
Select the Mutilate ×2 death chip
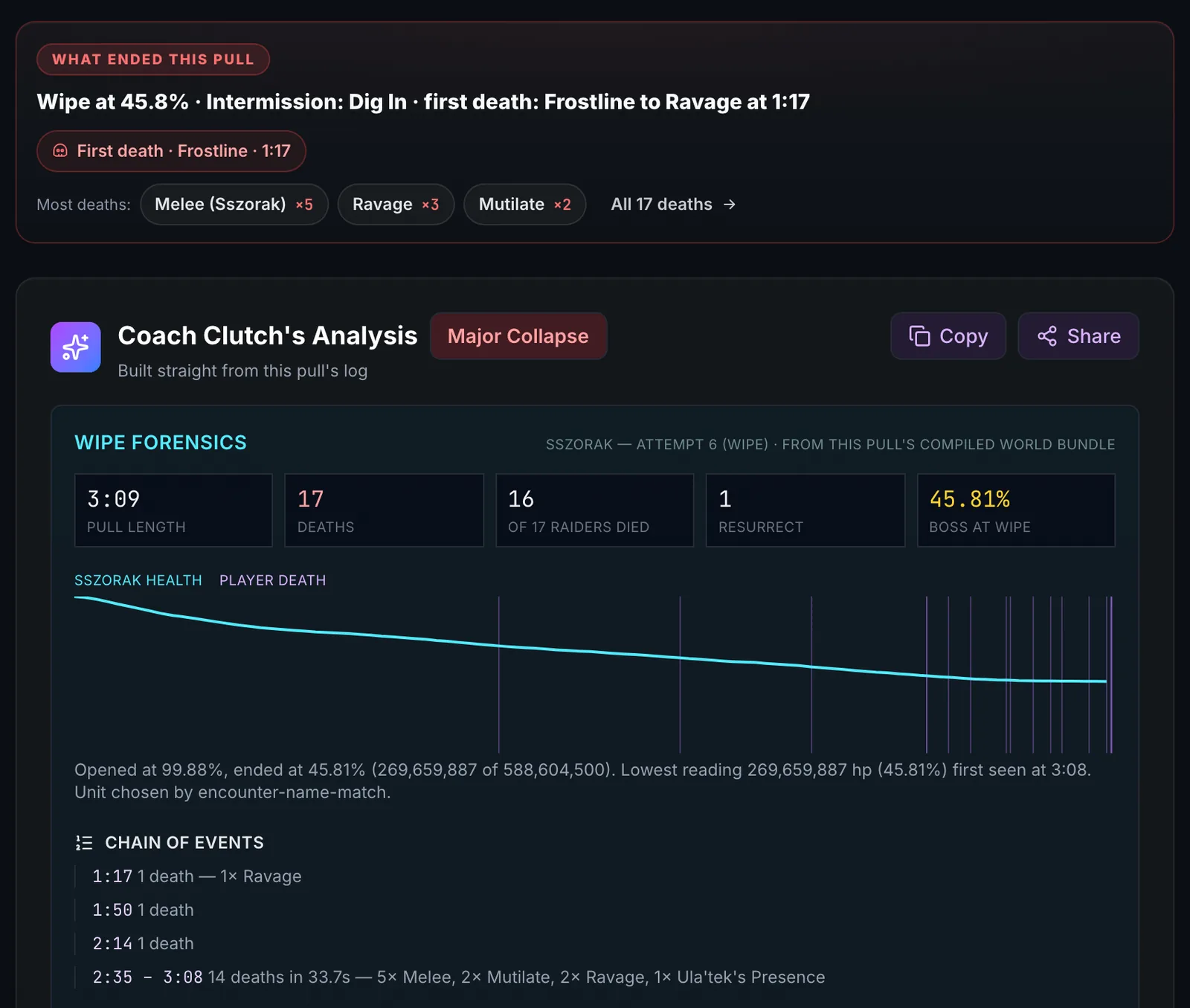[x=525, y=205]
